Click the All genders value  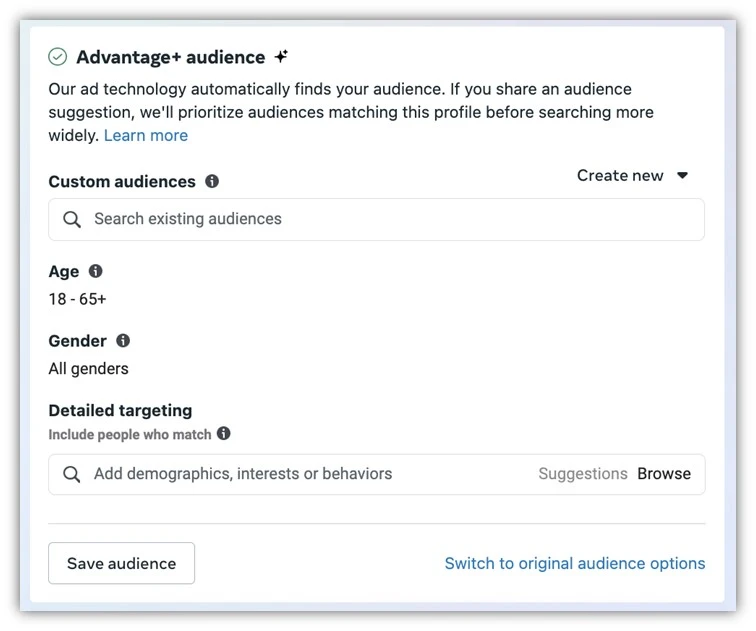pyautogui.click(x=88, y=369)
